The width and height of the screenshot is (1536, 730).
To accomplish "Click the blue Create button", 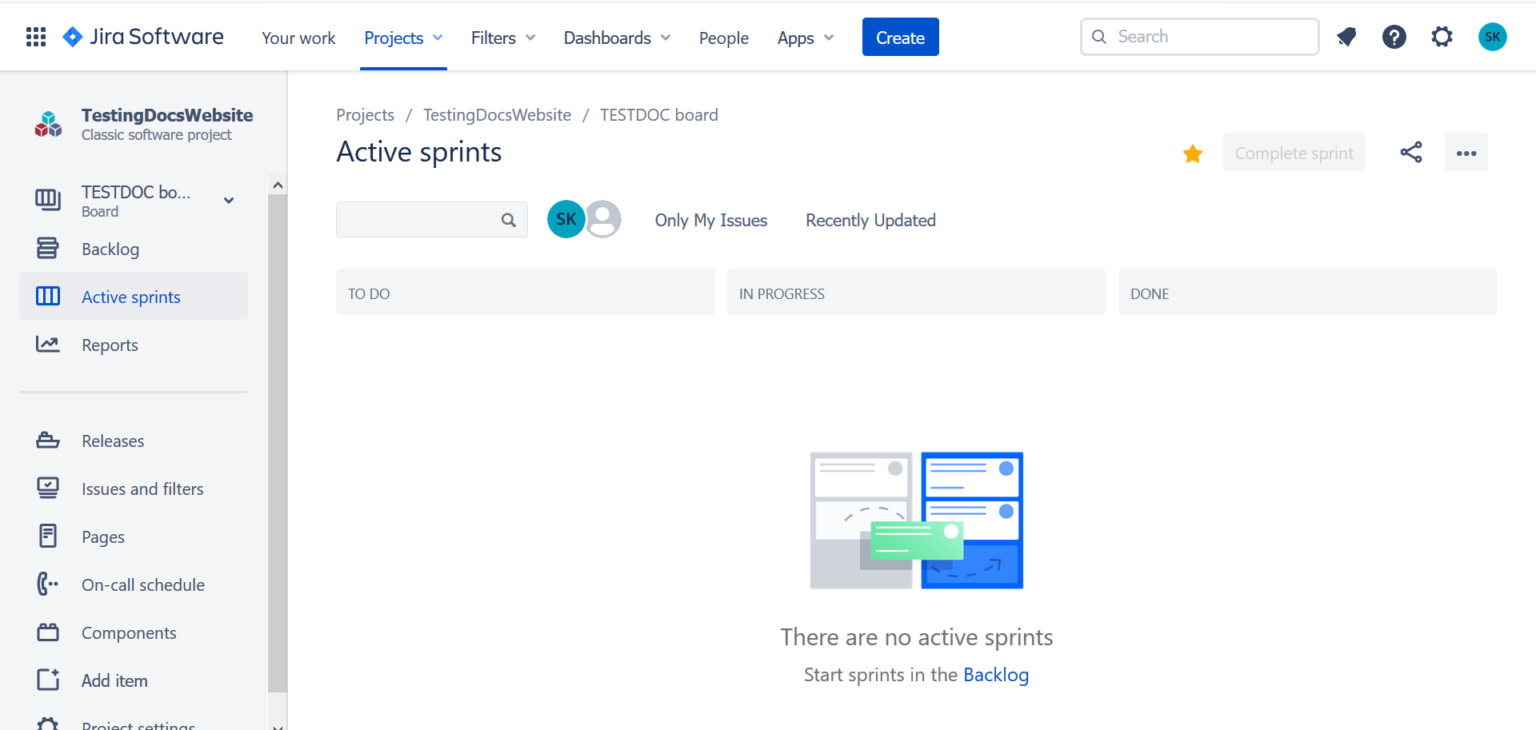I will pyautogui.click(x=899, y=36).
